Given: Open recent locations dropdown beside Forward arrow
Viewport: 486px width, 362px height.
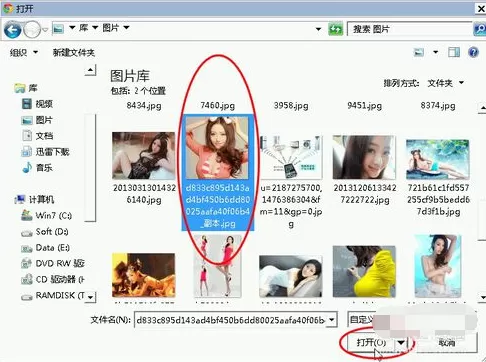Looking at the screenshot, I should [x=46, y=30].
